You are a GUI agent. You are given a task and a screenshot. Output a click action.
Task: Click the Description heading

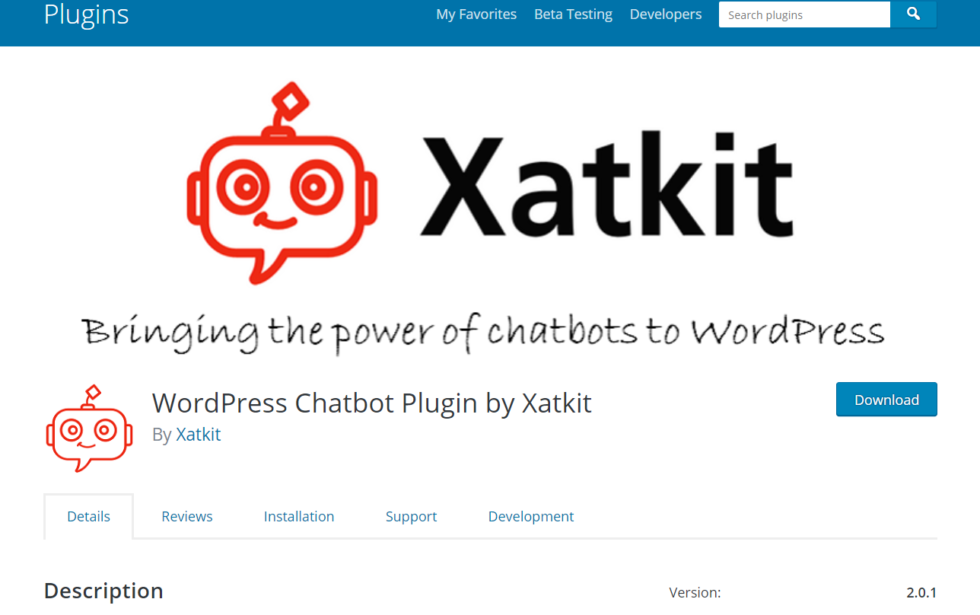tap(104, 591)
